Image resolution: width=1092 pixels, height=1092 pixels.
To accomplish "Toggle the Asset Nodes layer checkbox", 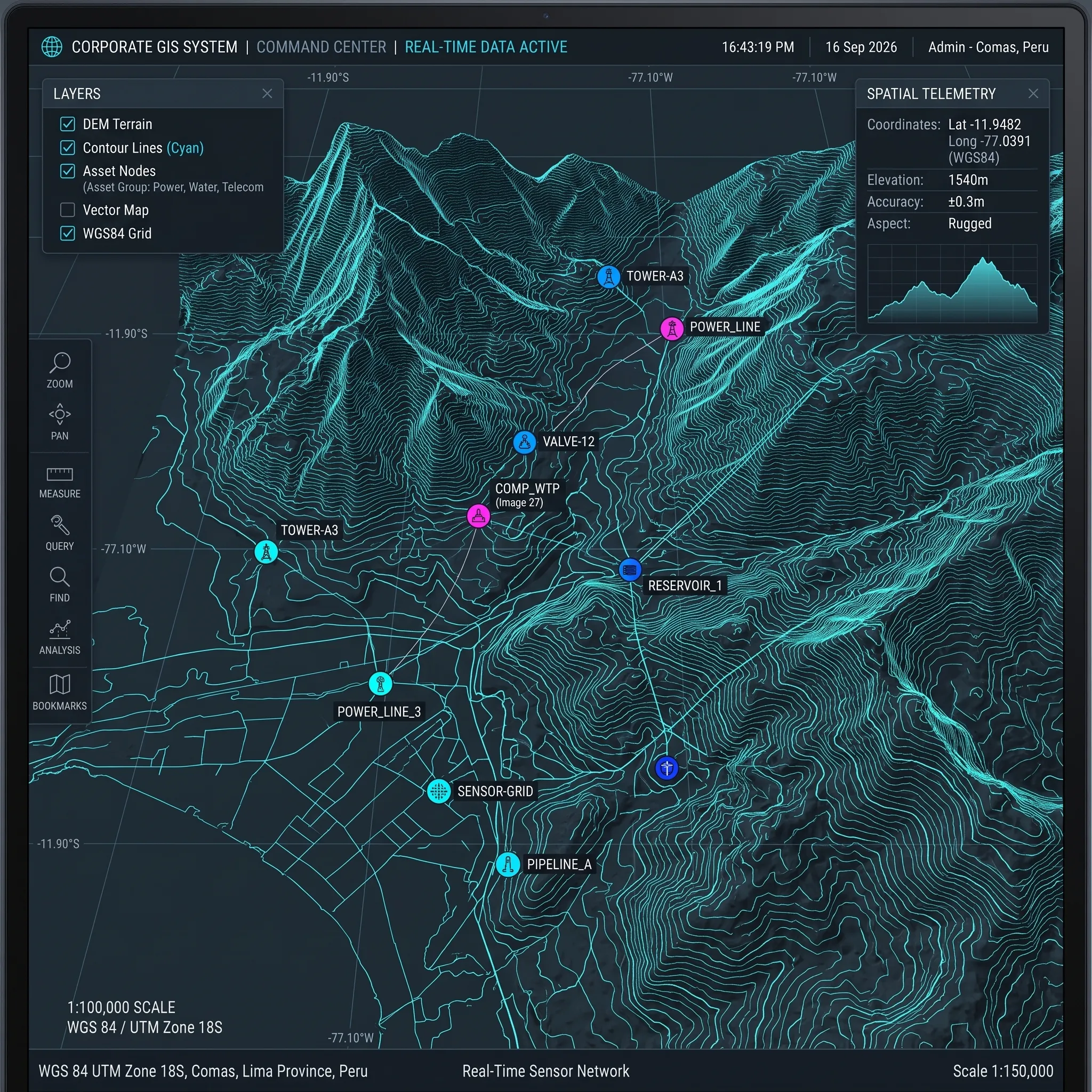I will click(68, 171).
